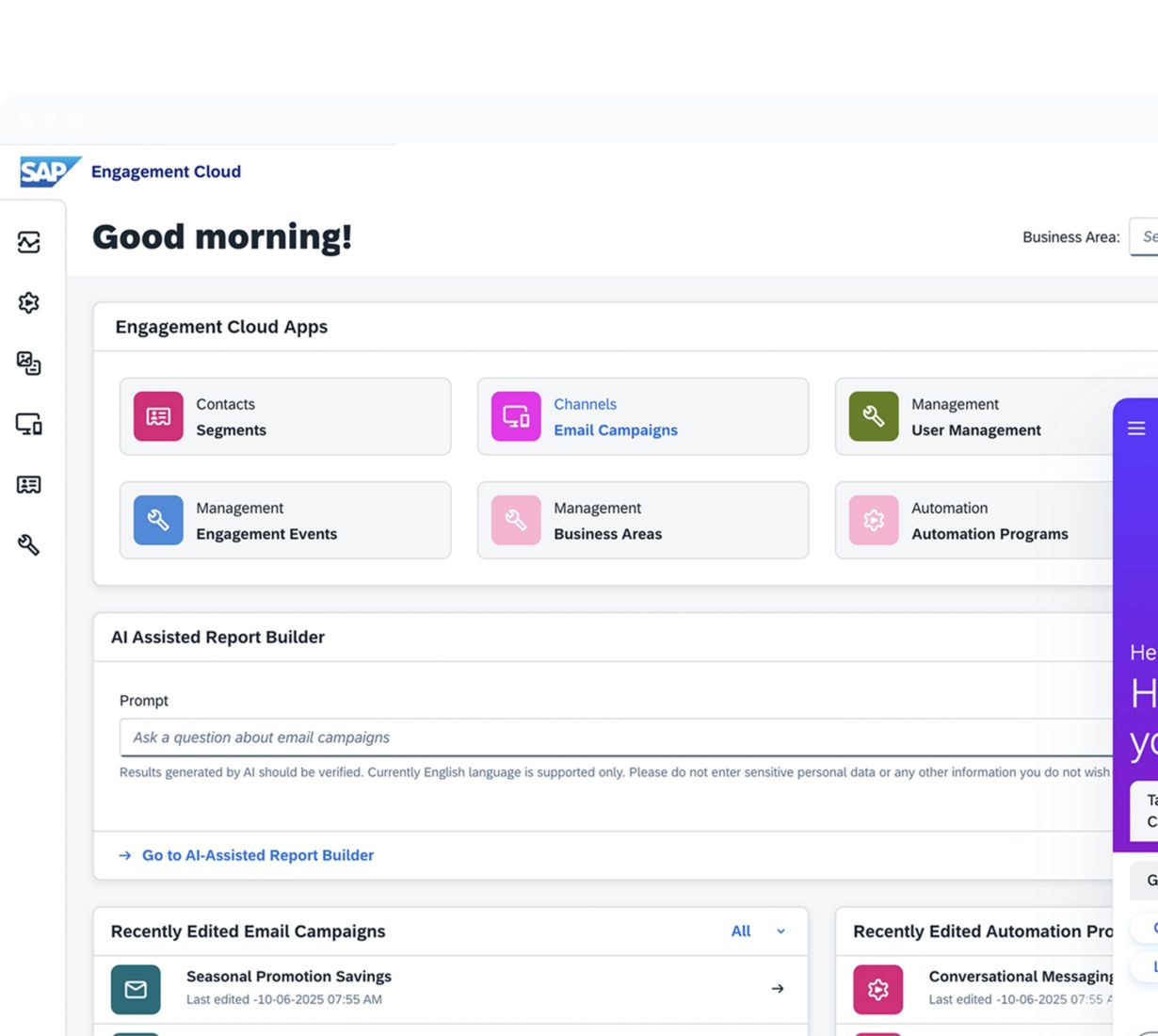Open the analytics chart sidebar icon
Screen dimensions: 1158x1036
[x=29, y=242]
